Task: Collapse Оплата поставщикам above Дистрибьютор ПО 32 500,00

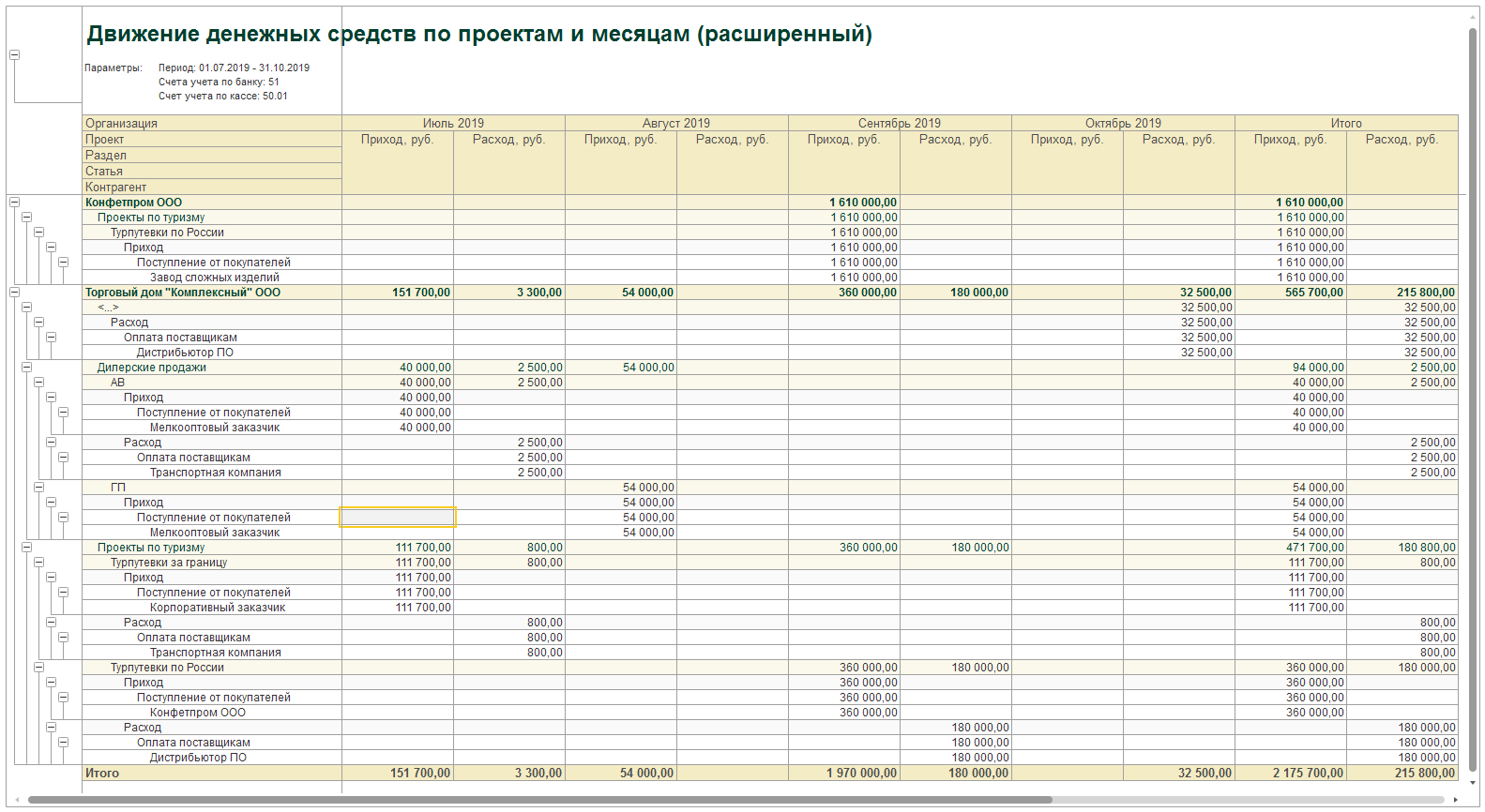Action: (x=51, y=337)
